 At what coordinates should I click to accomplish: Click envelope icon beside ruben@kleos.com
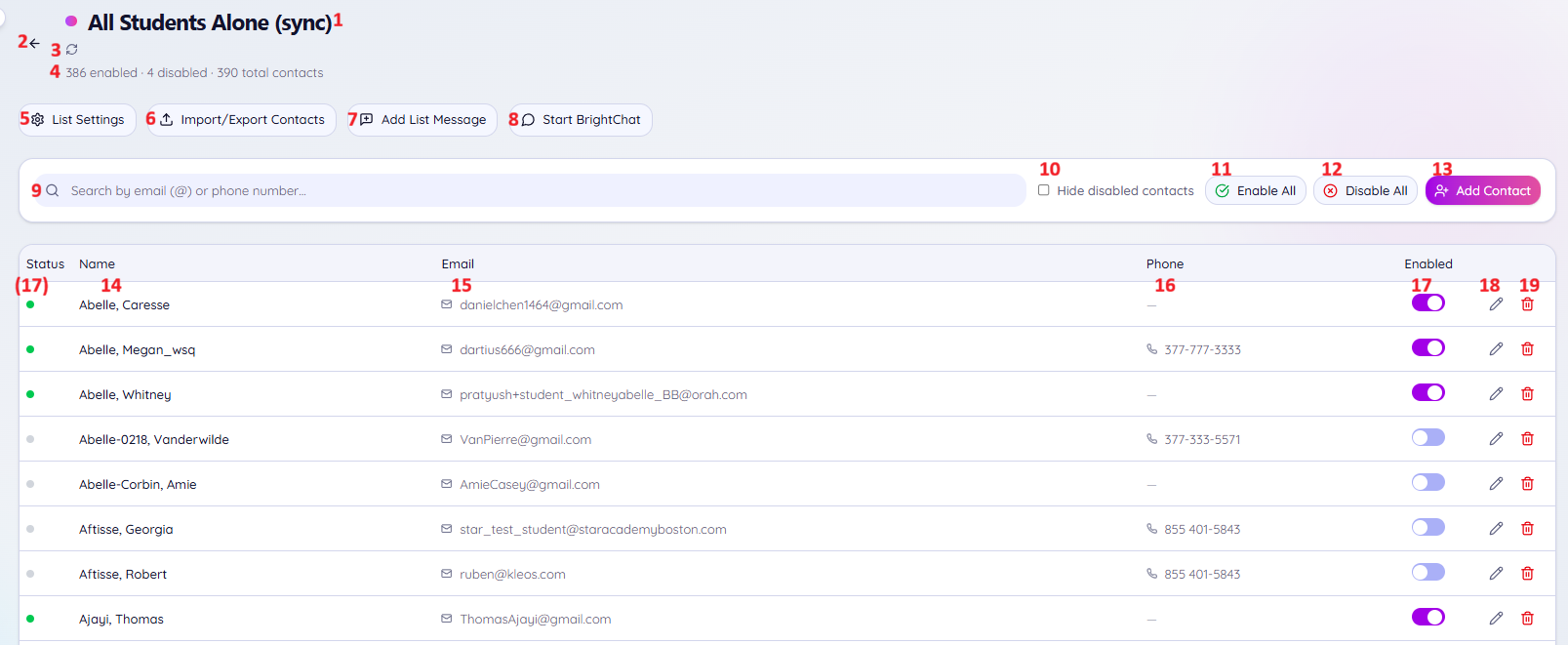point(447,574)
